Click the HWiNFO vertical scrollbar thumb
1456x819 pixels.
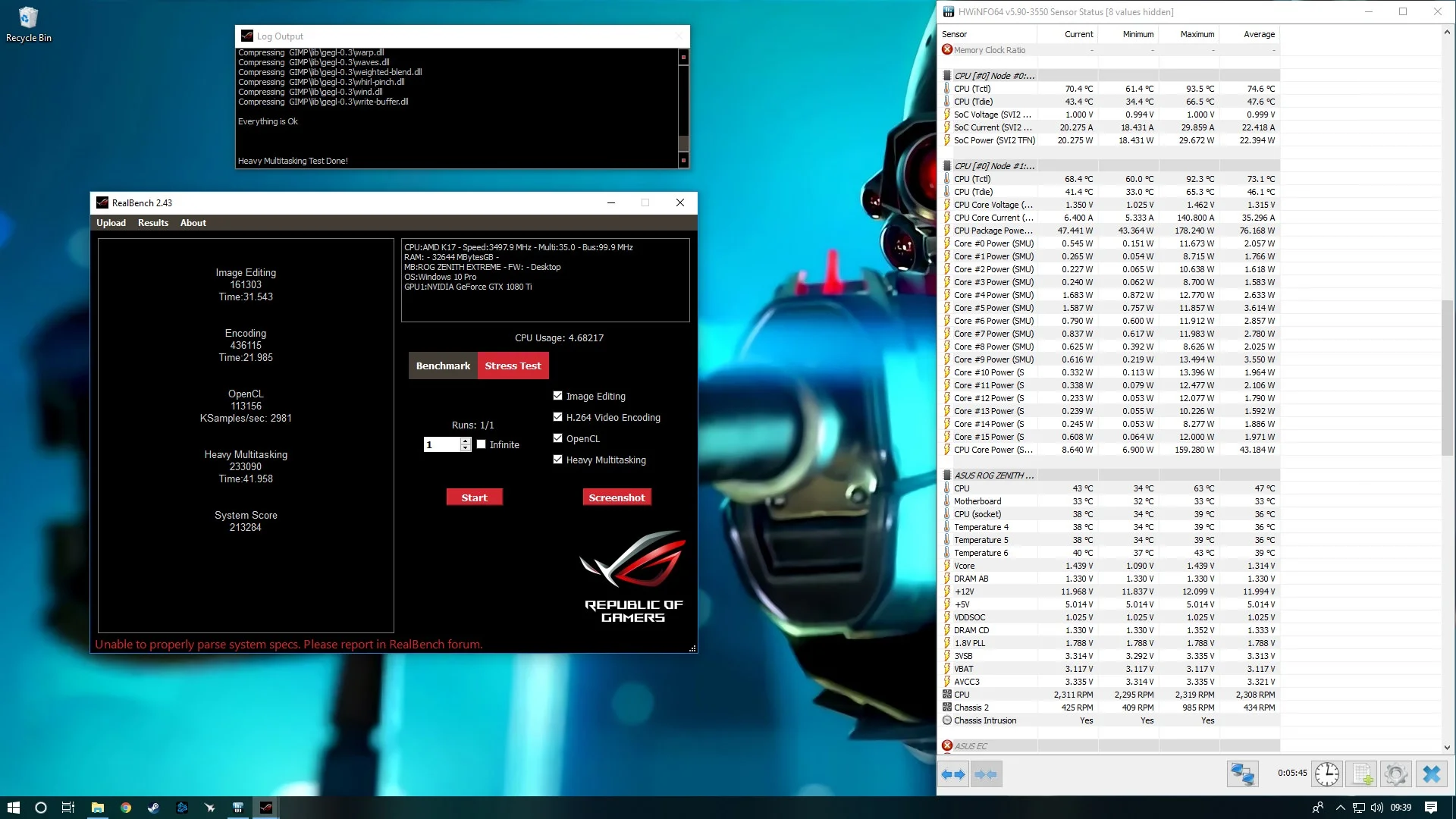click(1447, 378)
